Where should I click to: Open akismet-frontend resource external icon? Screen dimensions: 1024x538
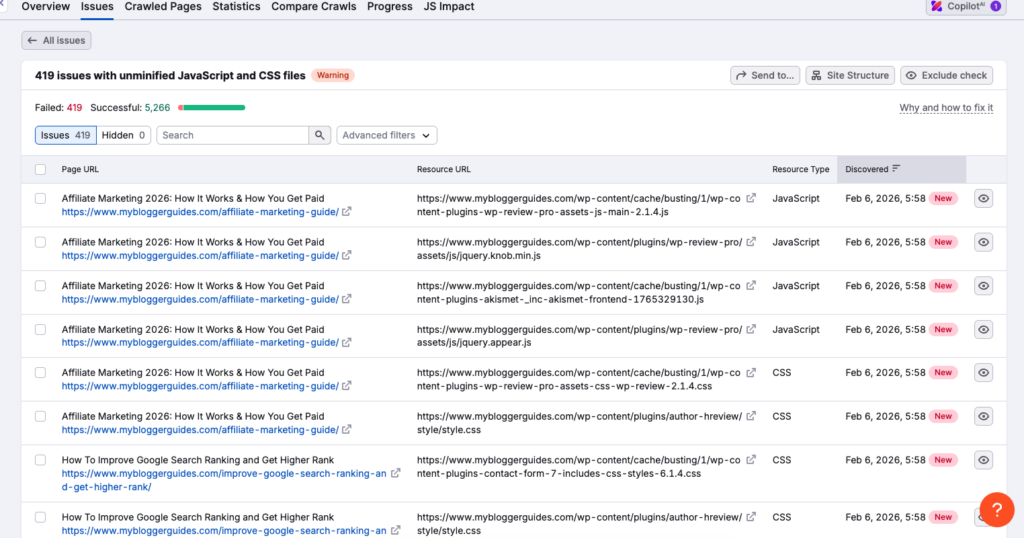(751, 285)
